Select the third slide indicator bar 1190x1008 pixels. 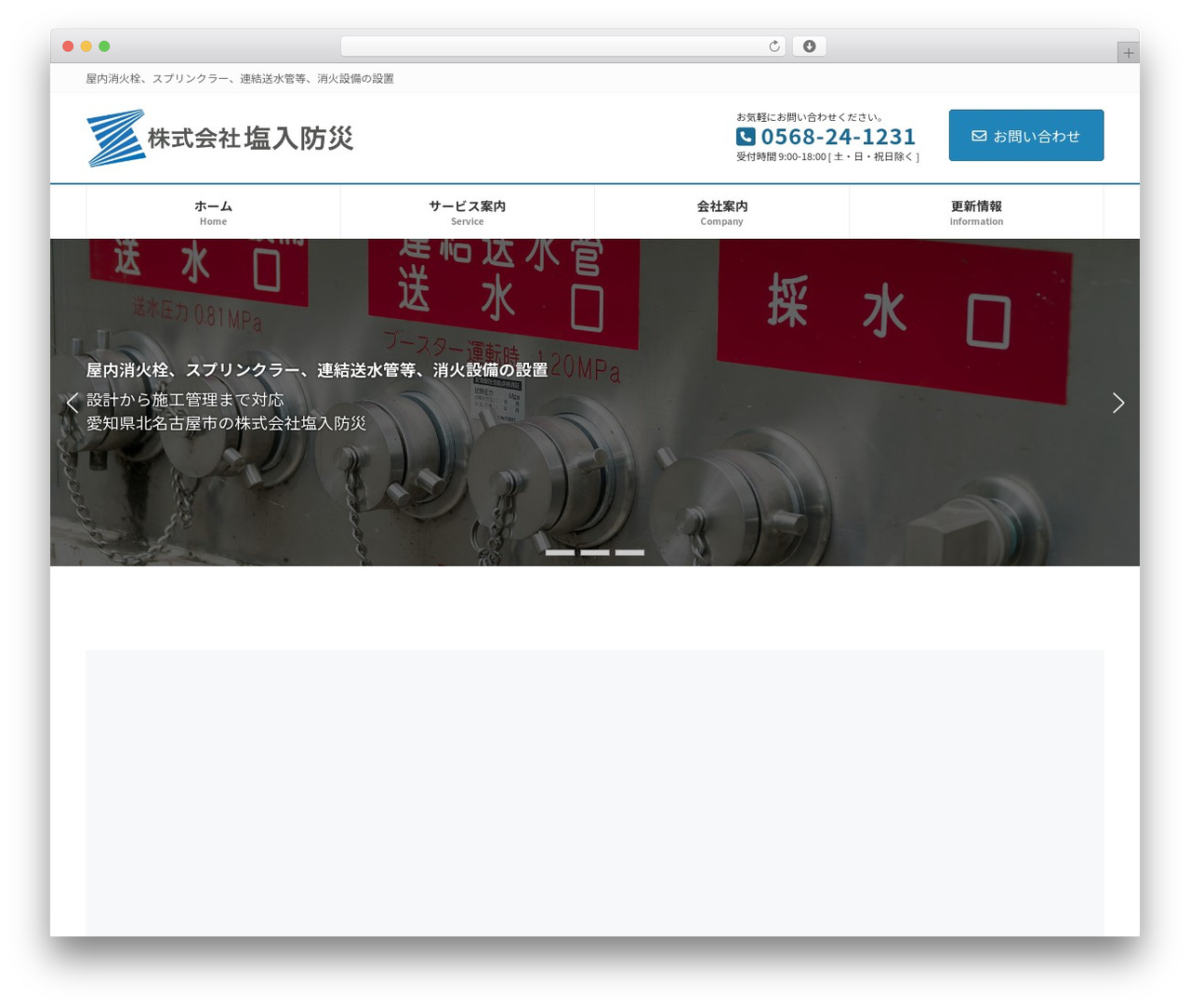(x=629, y=552)
